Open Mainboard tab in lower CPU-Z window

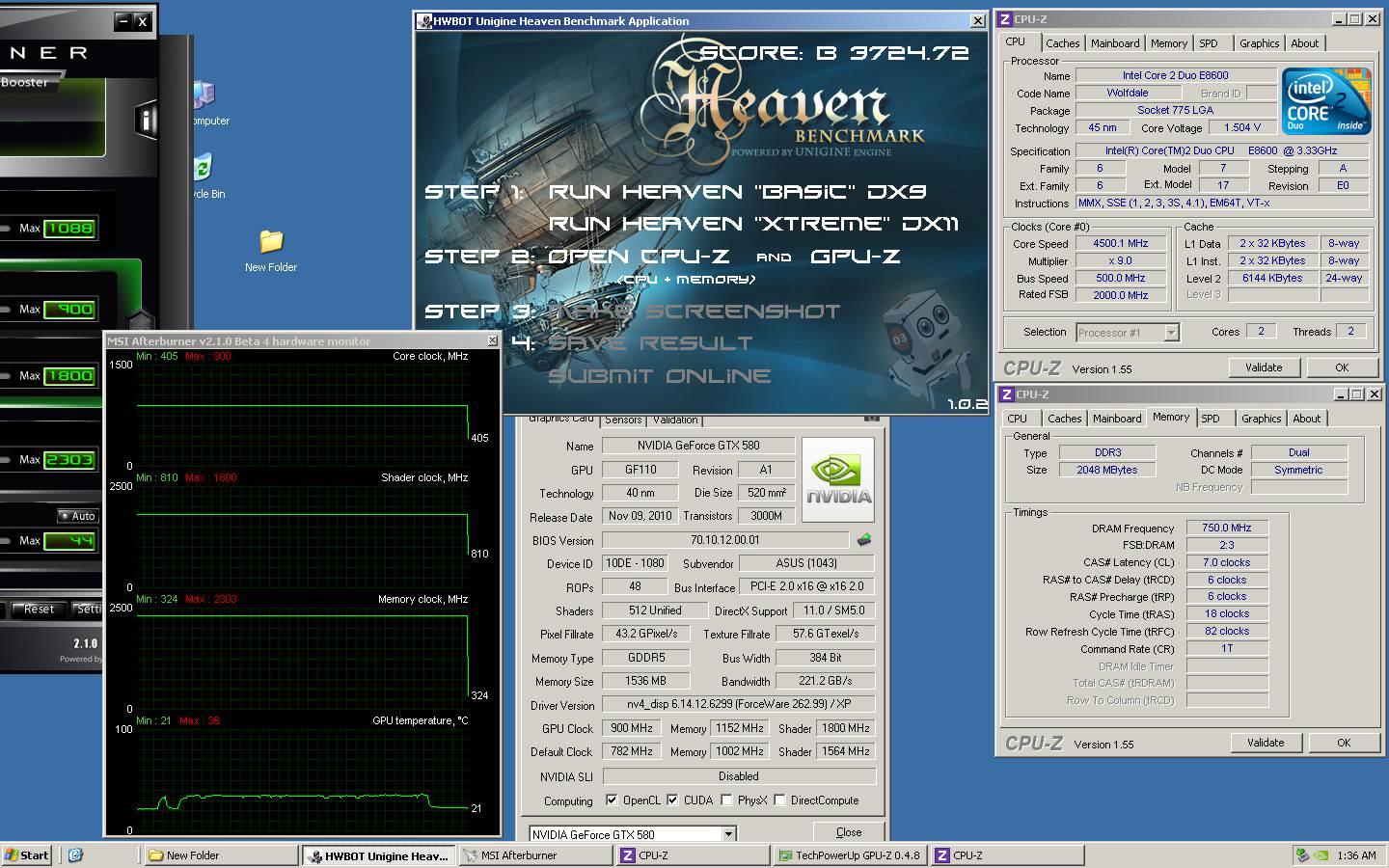tap(1117, 419)
